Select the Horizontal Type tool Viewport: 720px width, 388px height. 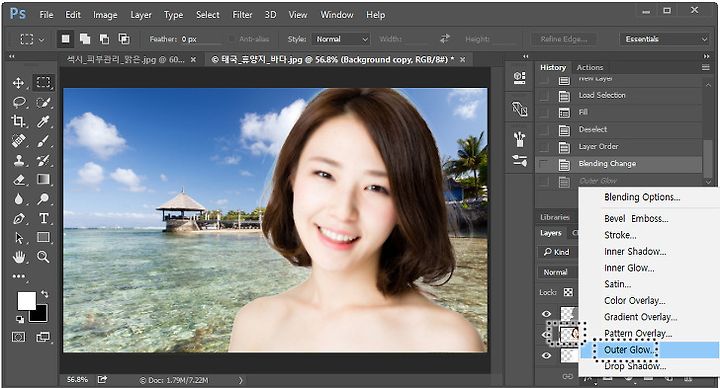[44, 218]
